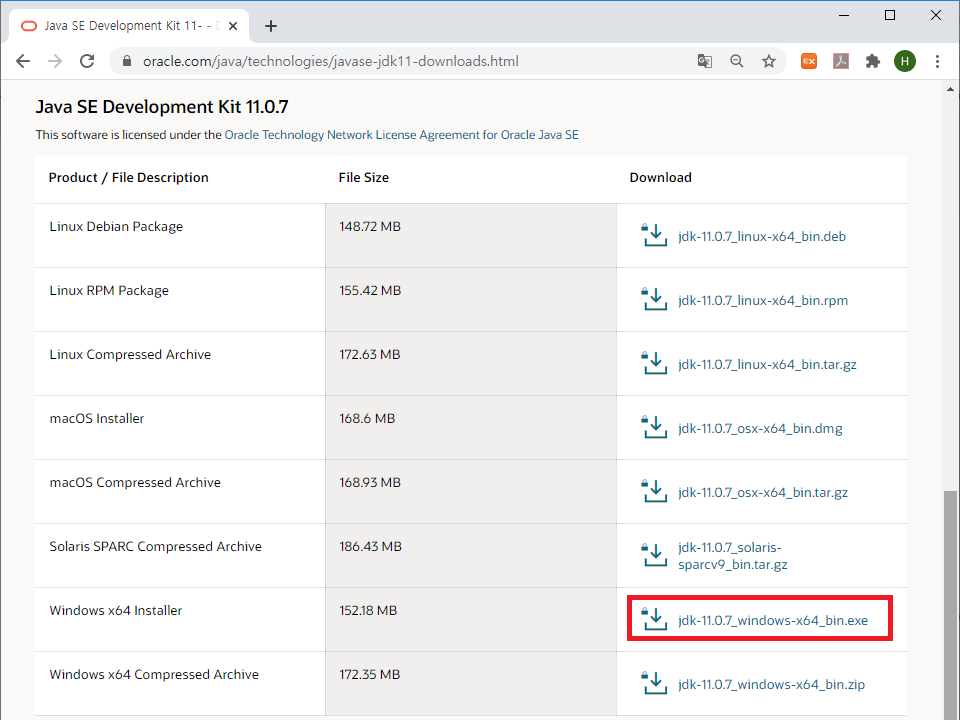
Task: Select the Linux RPM Package text
Action: point(109,290)
